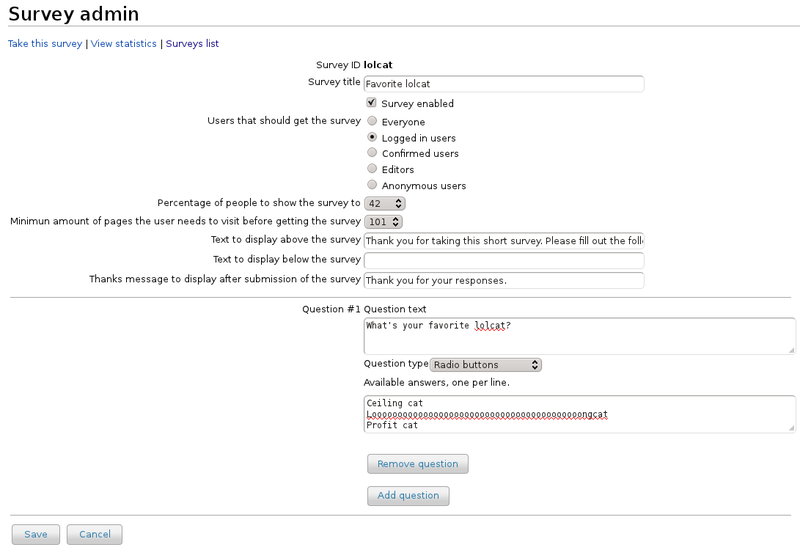Open View statistics link
800x550 pixels.
[123, 43]
